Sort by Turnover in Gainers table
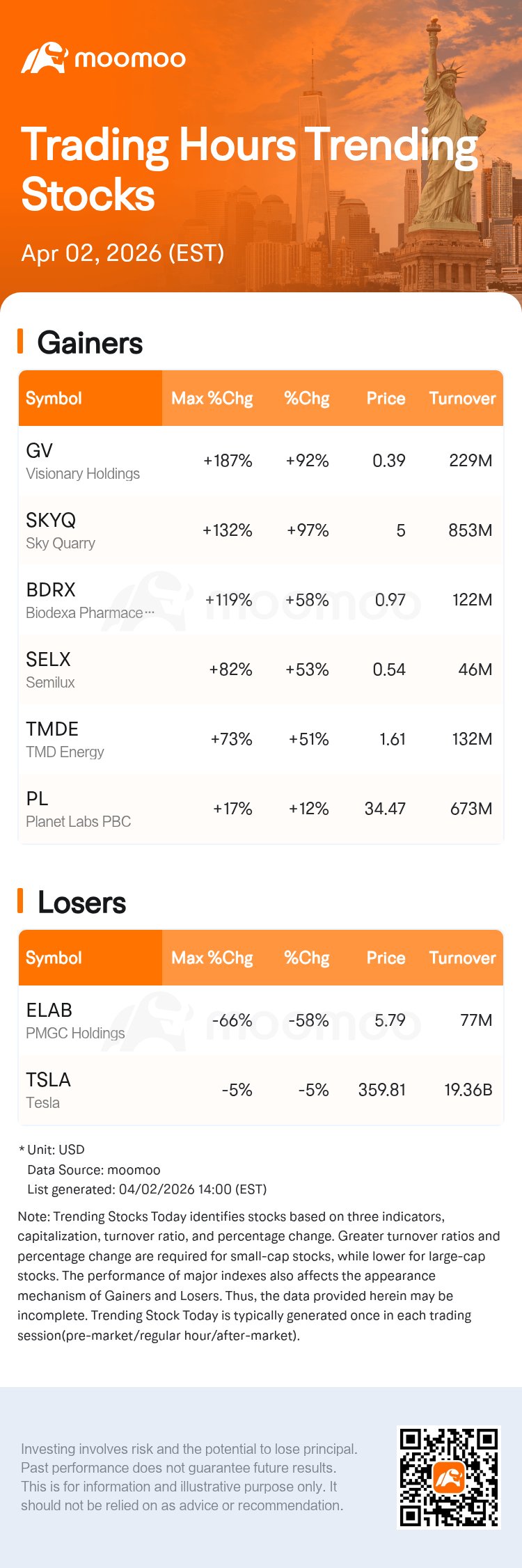This screenshot has width=522, height=1568. tap(462, 398)
